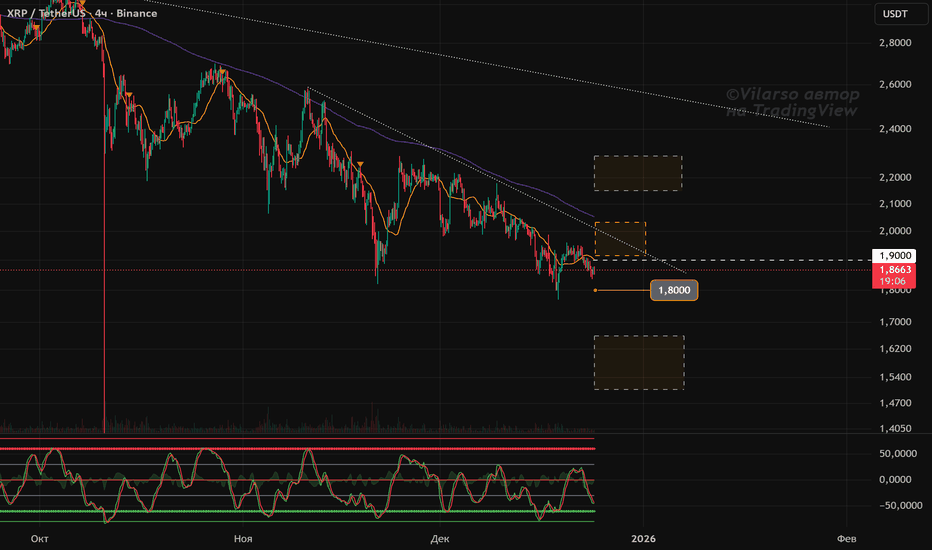Click the 2,6000 price axis label
This screenshot has width=932, height=550.
tap(895, 84)
